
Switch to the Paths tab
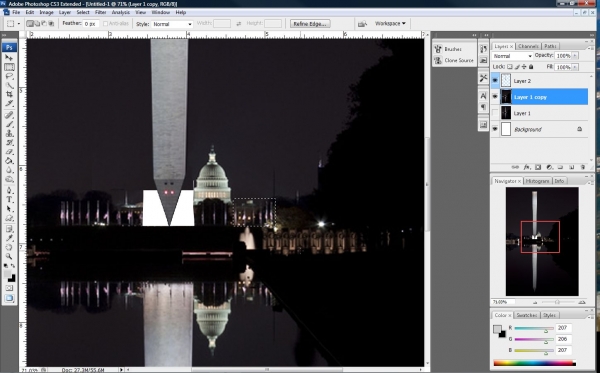[550, 46]
